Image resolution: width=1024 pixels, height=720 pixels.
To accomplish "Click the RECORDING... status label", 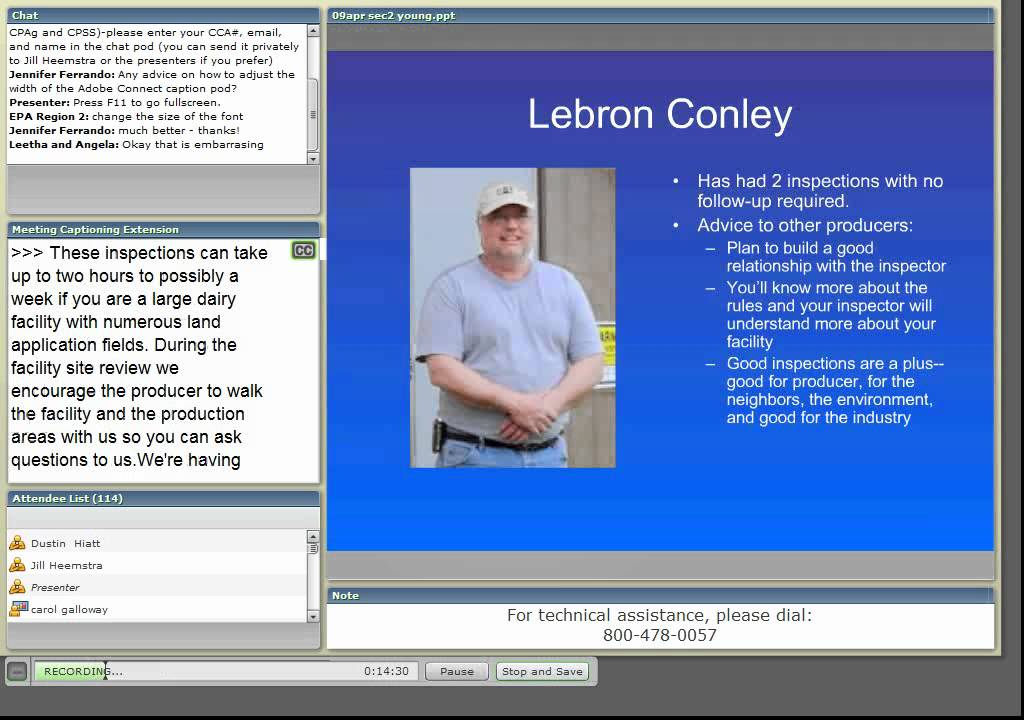I will tap(83, 671).
